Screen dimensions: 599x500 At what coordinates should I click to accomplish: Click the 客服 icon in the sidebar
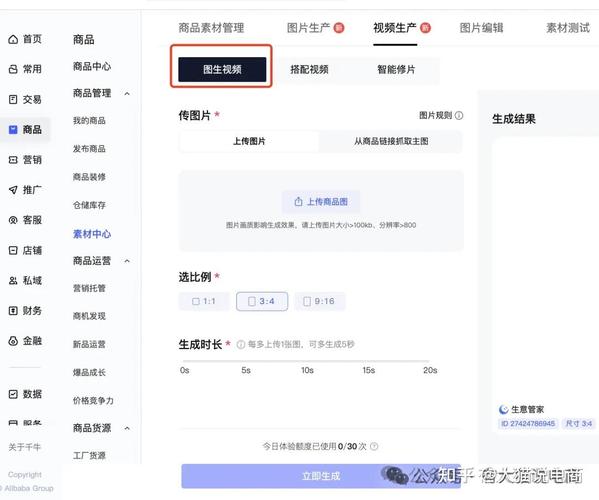tap(13, 220)
